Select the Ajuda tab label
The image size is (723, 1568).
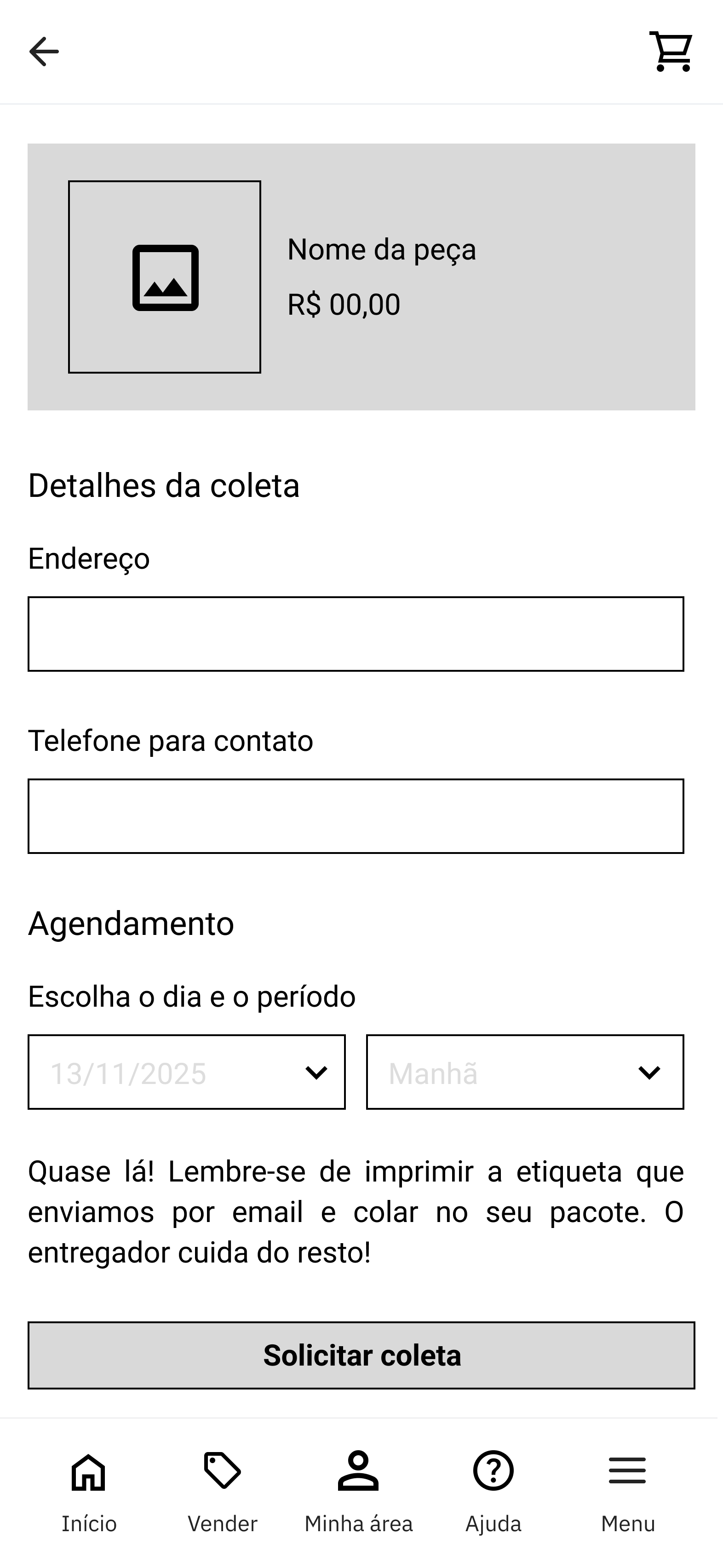(493, 1523)
